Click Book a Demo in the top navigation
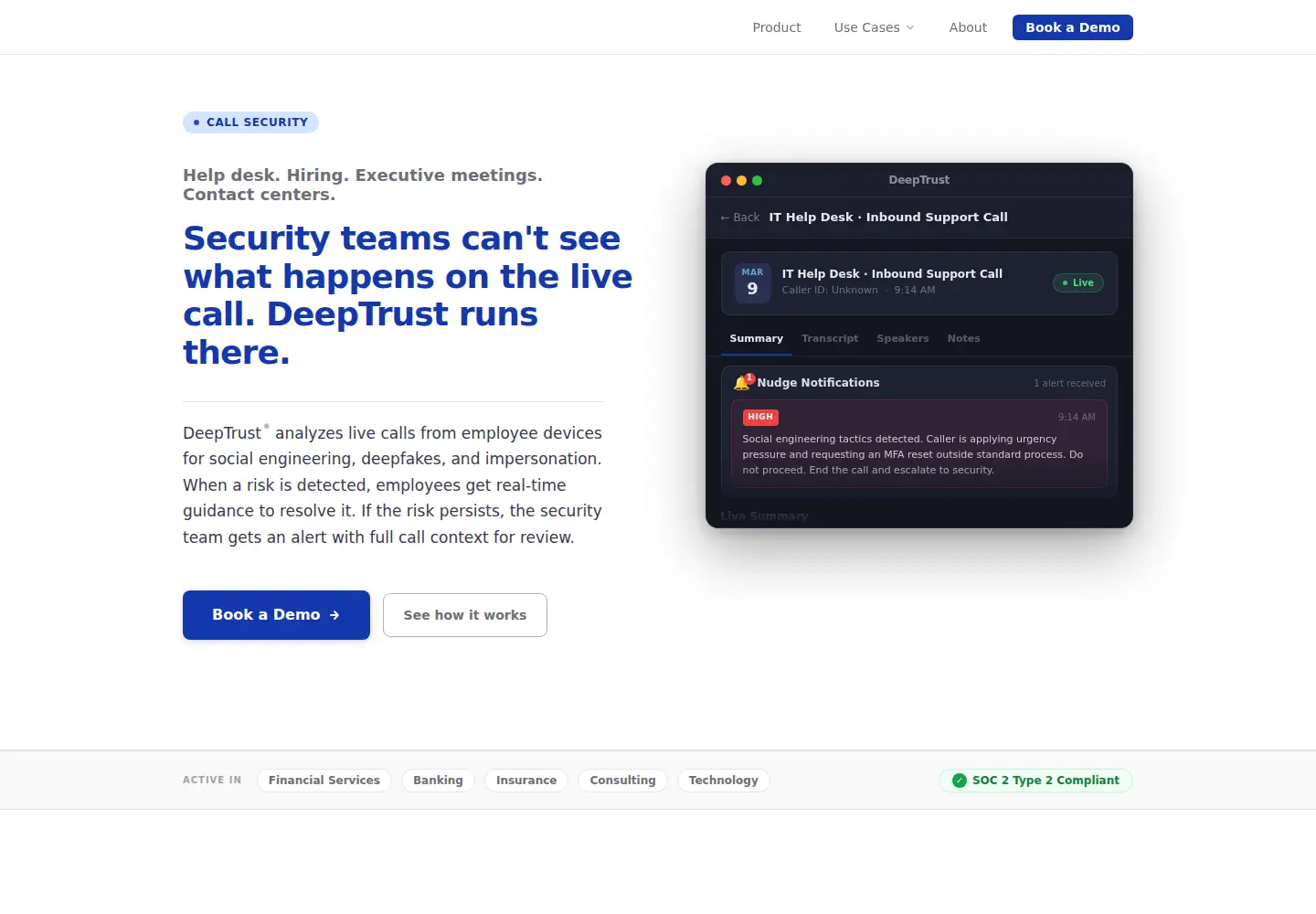The height and width of the screenshot is (914, 1316). 1073,27
